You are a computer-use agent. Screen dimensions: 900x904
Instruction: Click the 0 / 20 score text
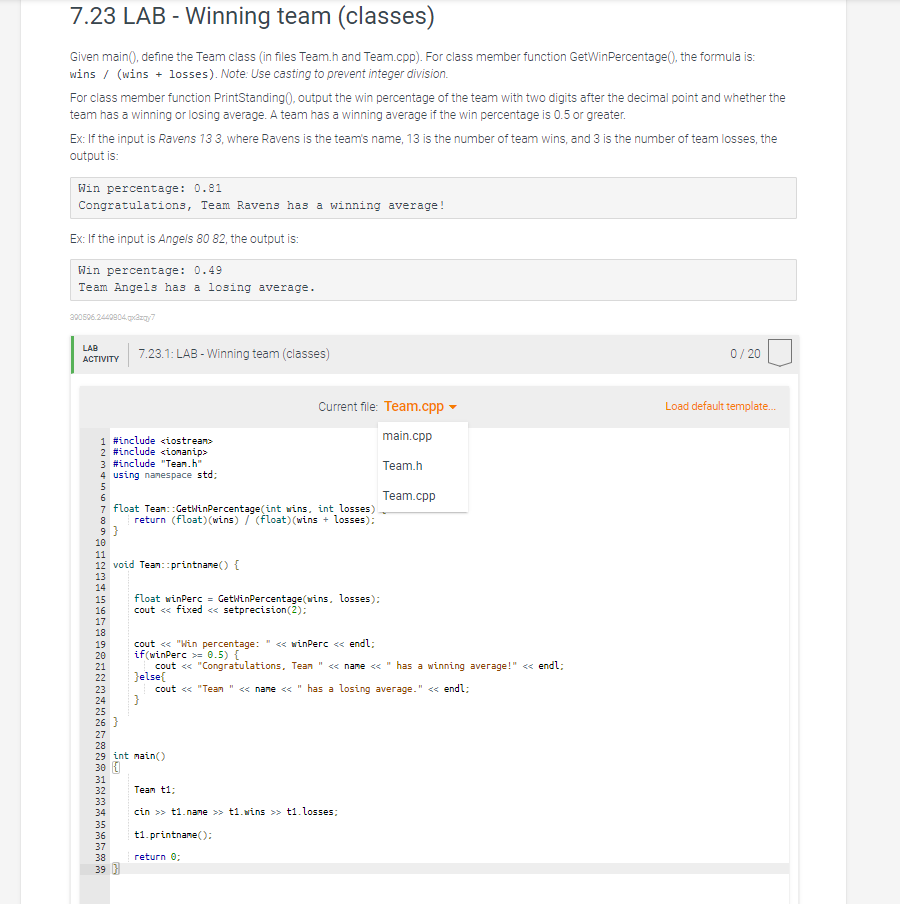(745, 353)
